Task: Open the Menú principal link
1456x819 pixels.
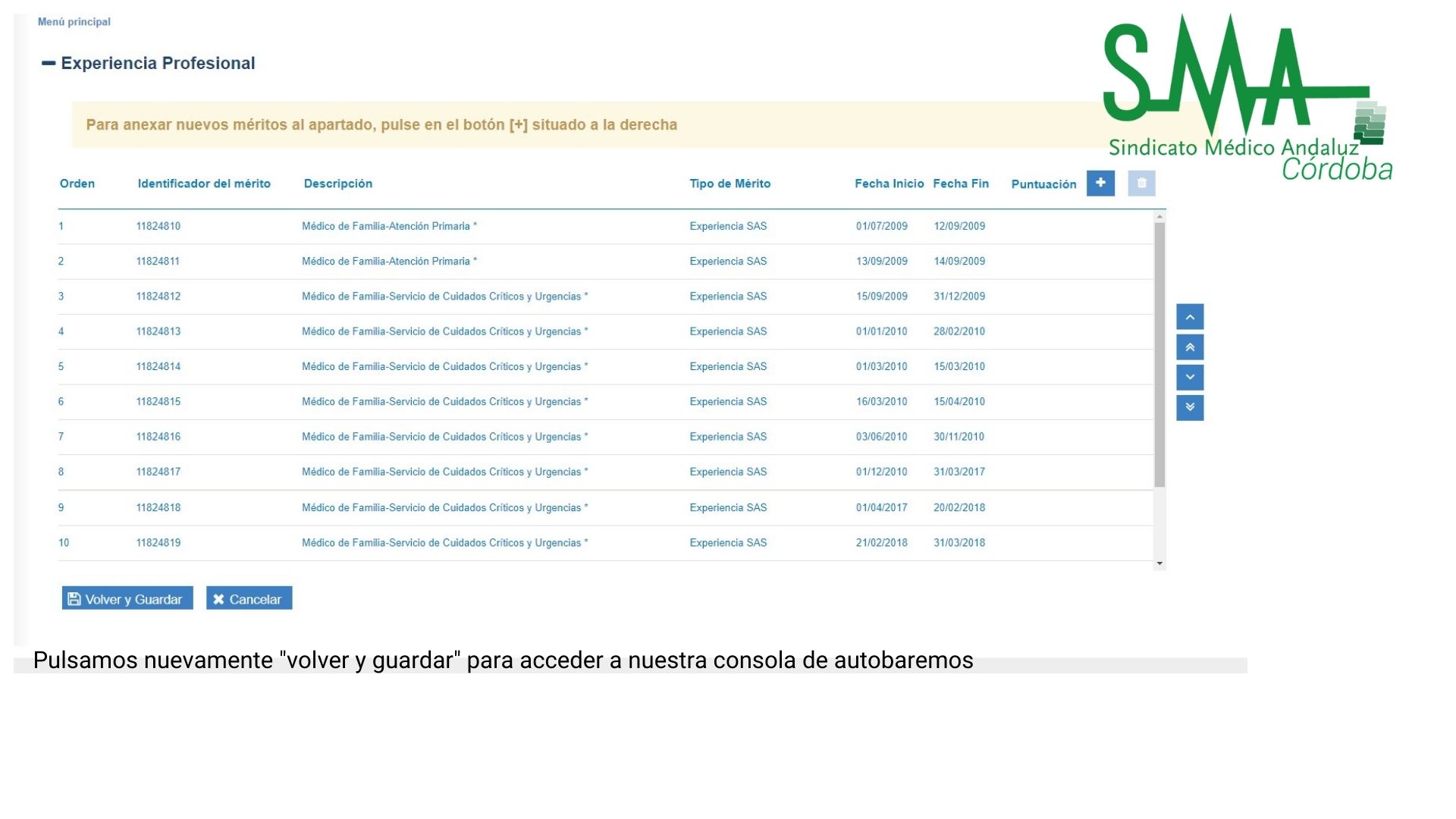Action: click(74, 22)
